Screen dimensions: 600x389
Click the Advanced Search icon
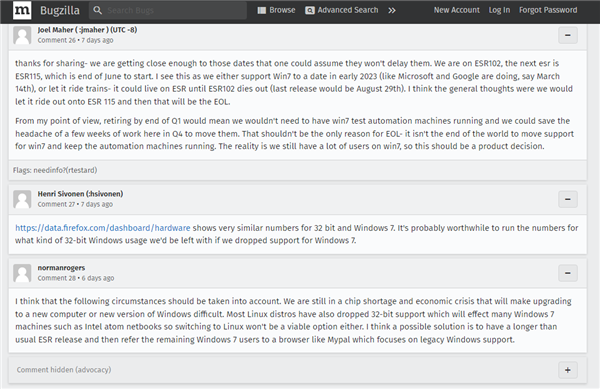pos(310,10)
